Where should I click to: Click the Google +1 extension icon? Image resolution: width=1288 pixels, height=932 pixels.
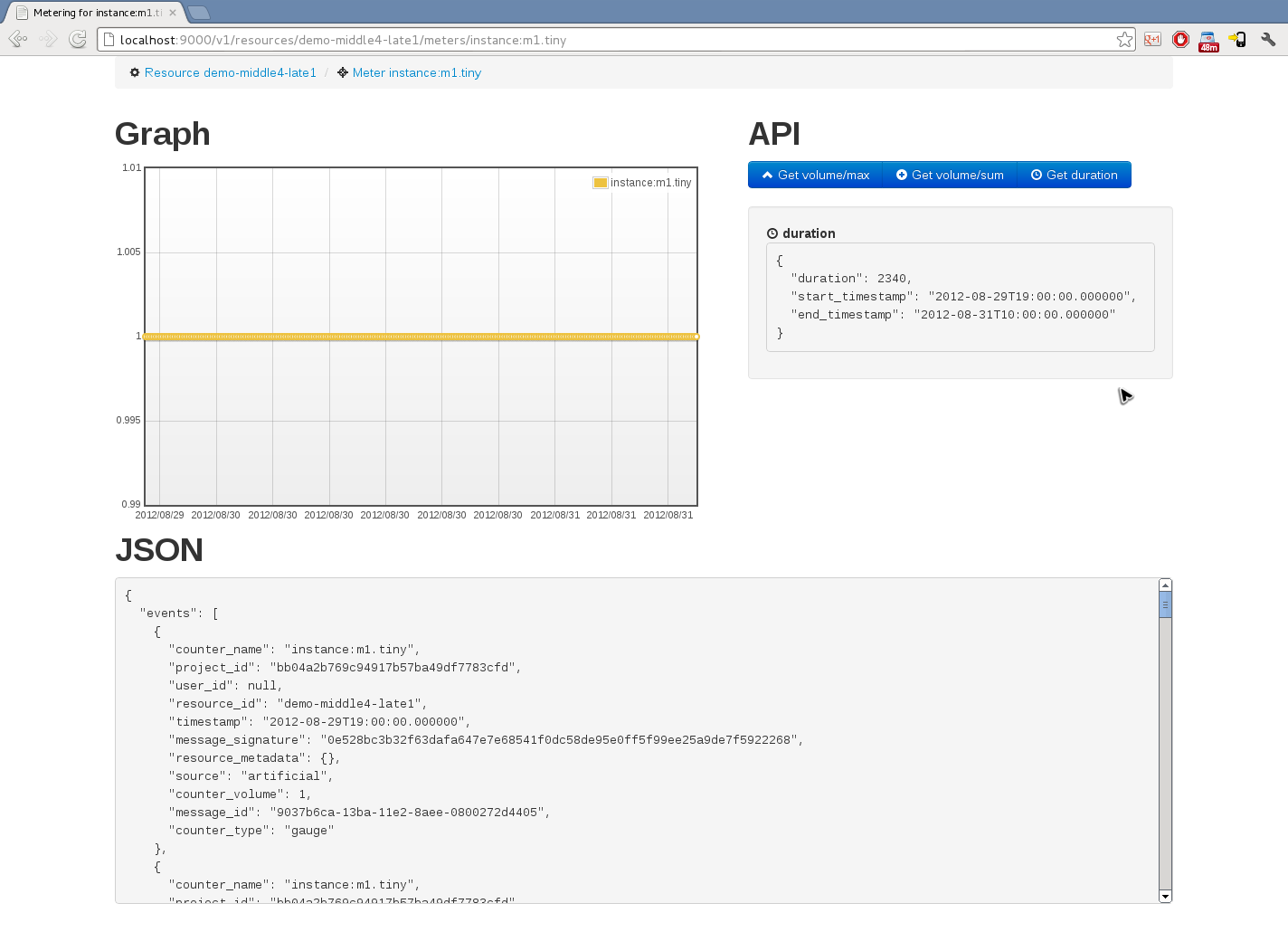pos(1152,40)
